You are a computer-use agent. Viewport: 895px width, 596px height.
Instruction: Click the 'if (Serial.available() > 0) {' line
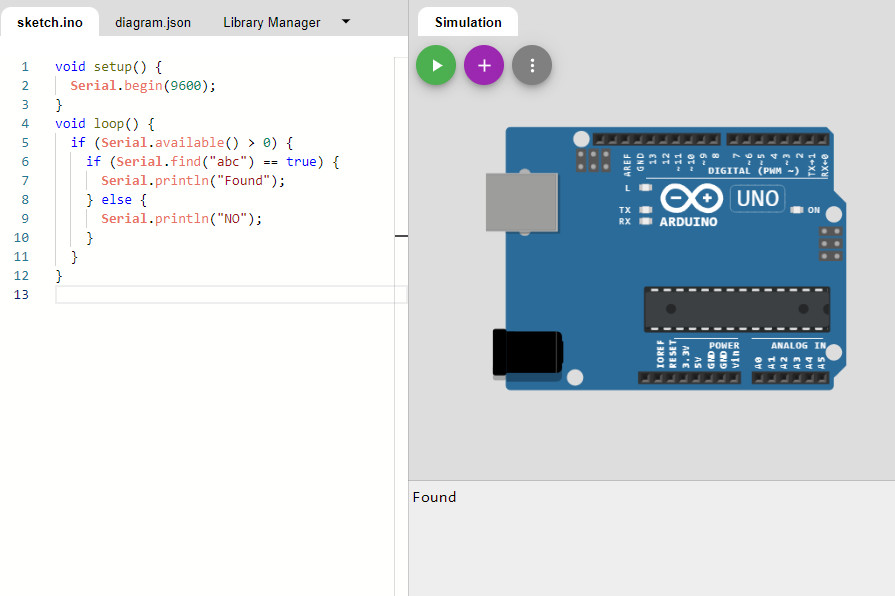[x=182, y=143]
